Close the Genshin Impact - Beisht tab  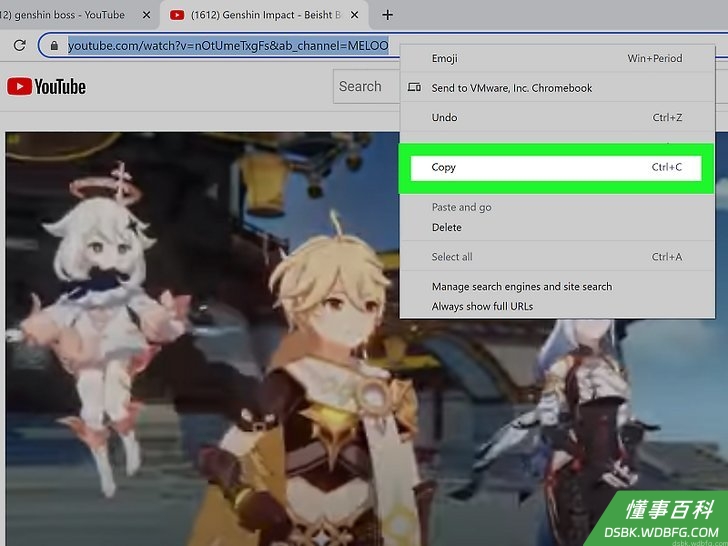coord(354,15)
